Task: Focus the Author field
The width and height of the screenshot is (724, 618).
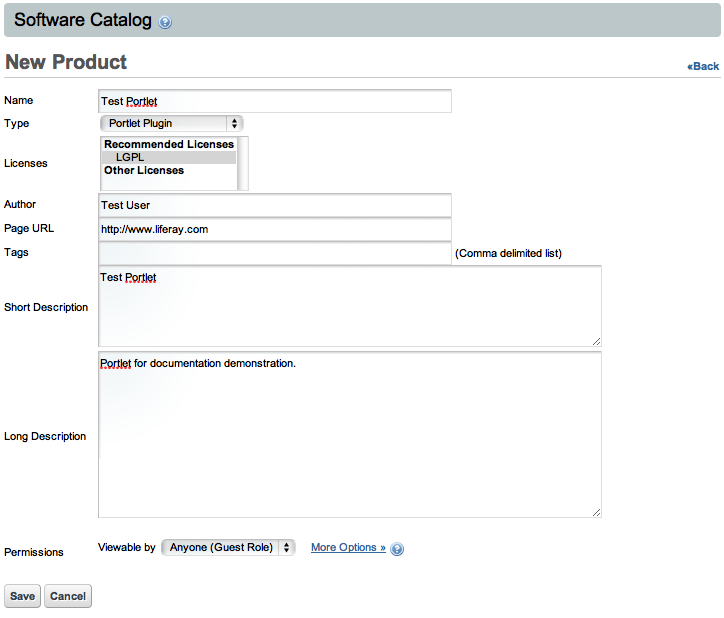Action: coord(275,206)
